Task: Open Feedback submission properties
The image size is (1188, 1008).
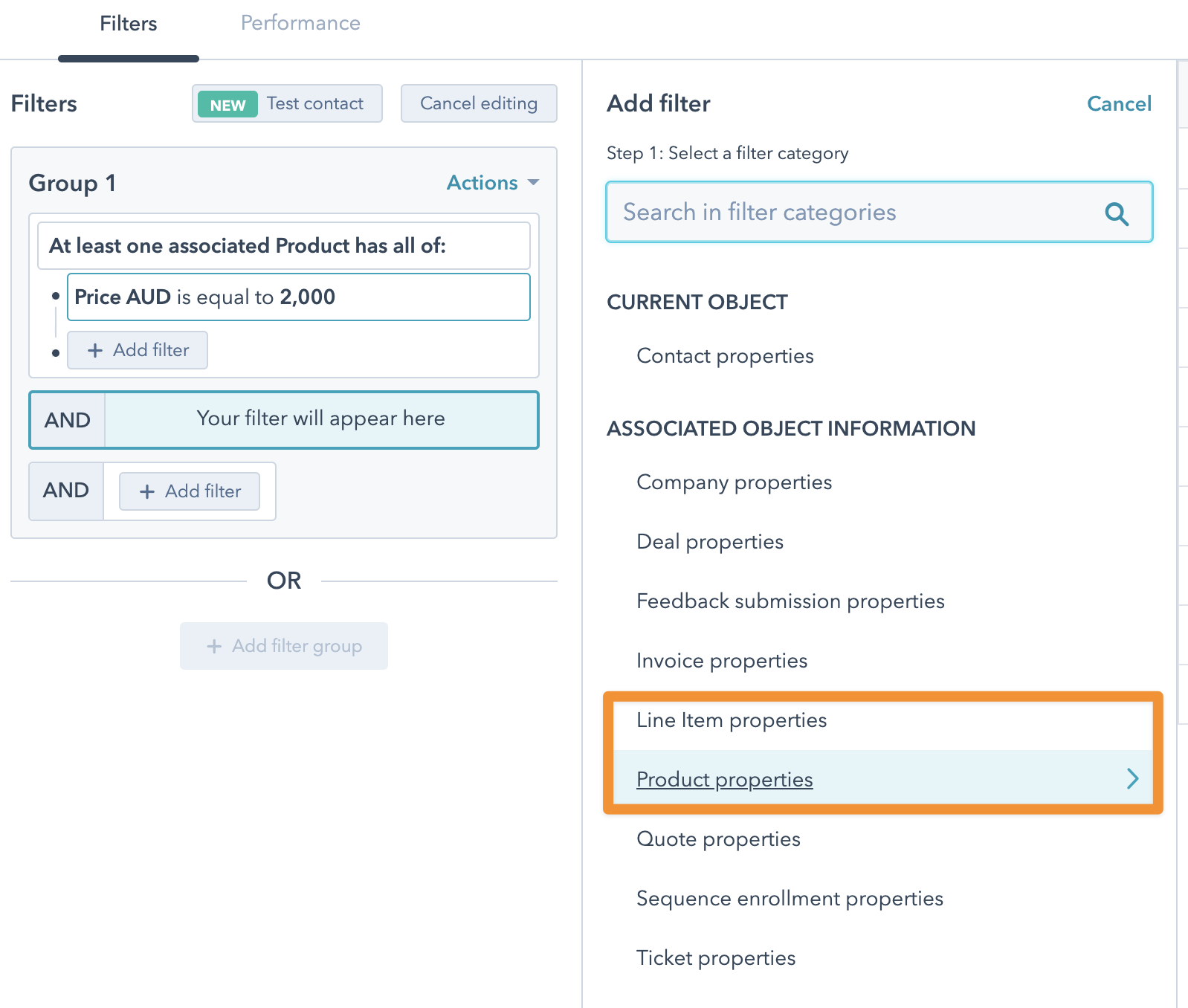Action: [x=790, y=601]
